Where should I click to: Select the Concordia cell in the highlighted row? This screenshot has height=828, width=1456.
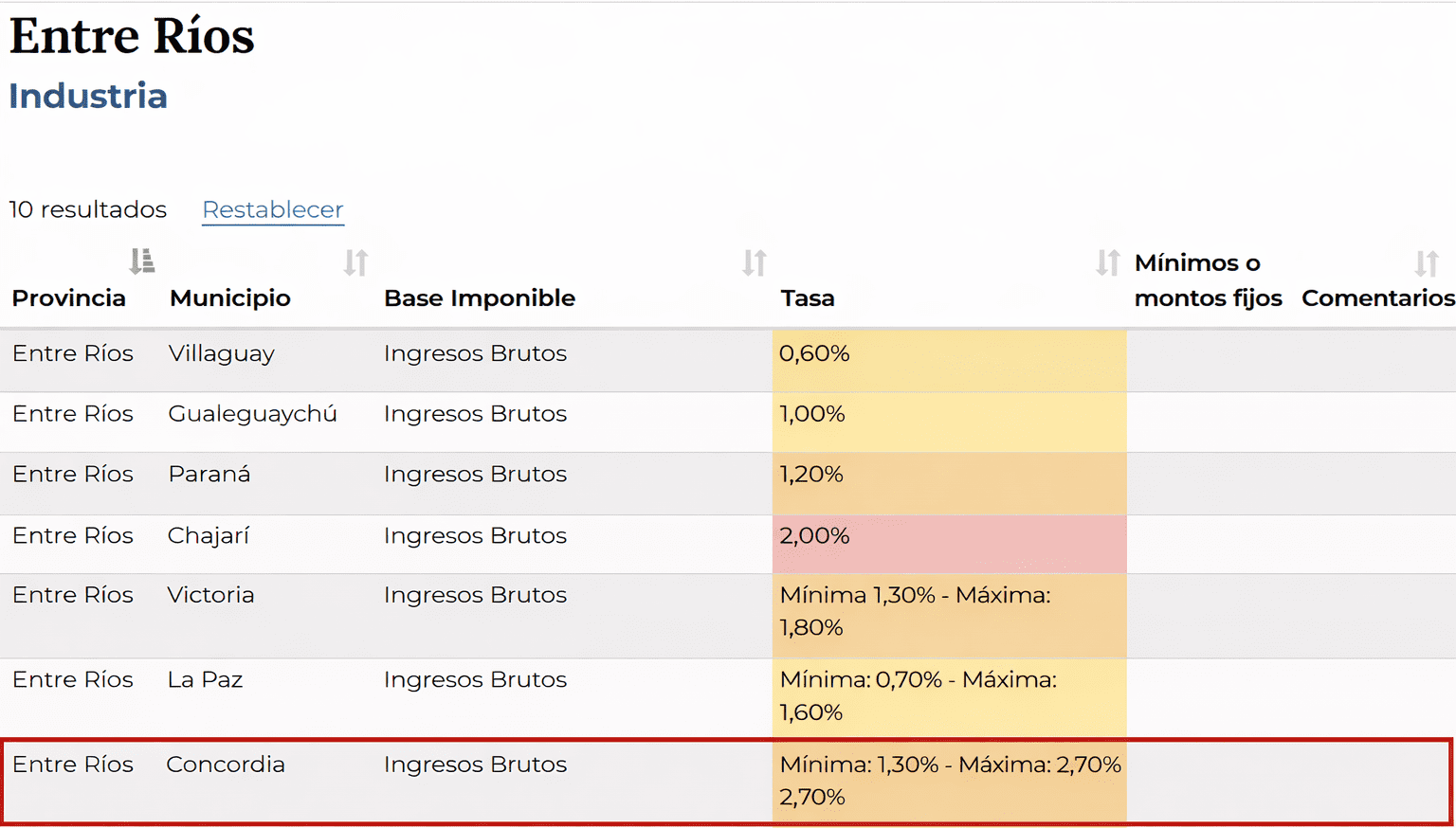(226, 765)
